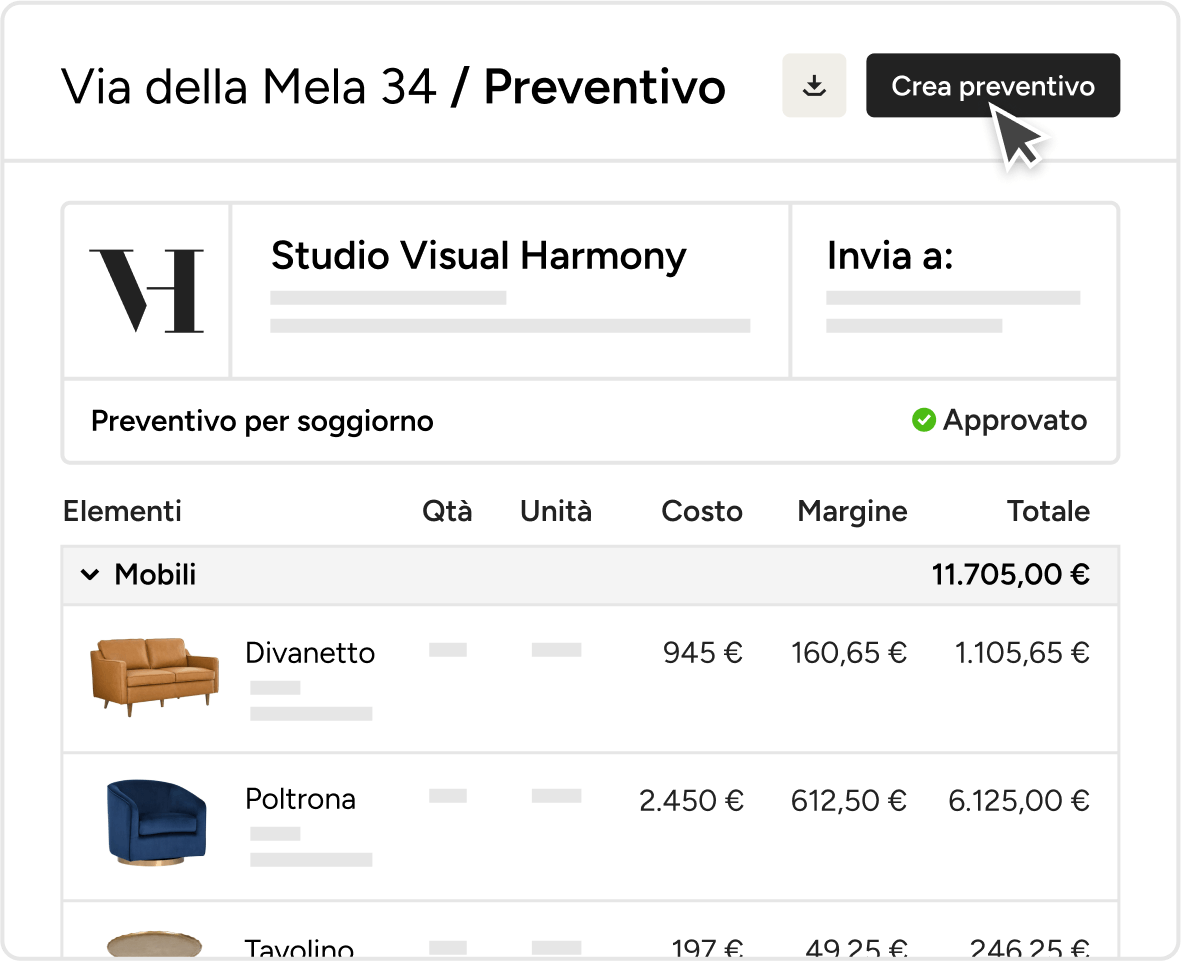Click the Preventivo per soggiorno title
The image size is (1181, 961).
(x=262, y=421)
